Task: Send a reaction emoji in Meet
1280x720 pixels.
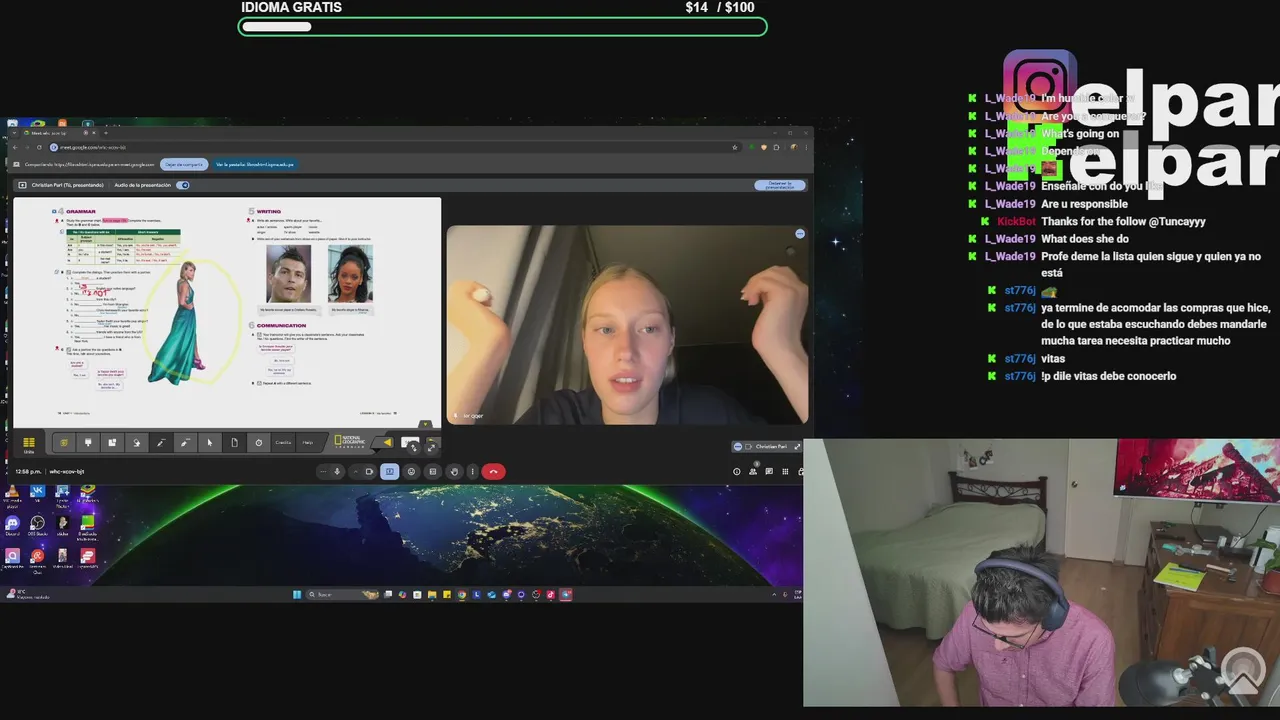Action: point(411,471)
